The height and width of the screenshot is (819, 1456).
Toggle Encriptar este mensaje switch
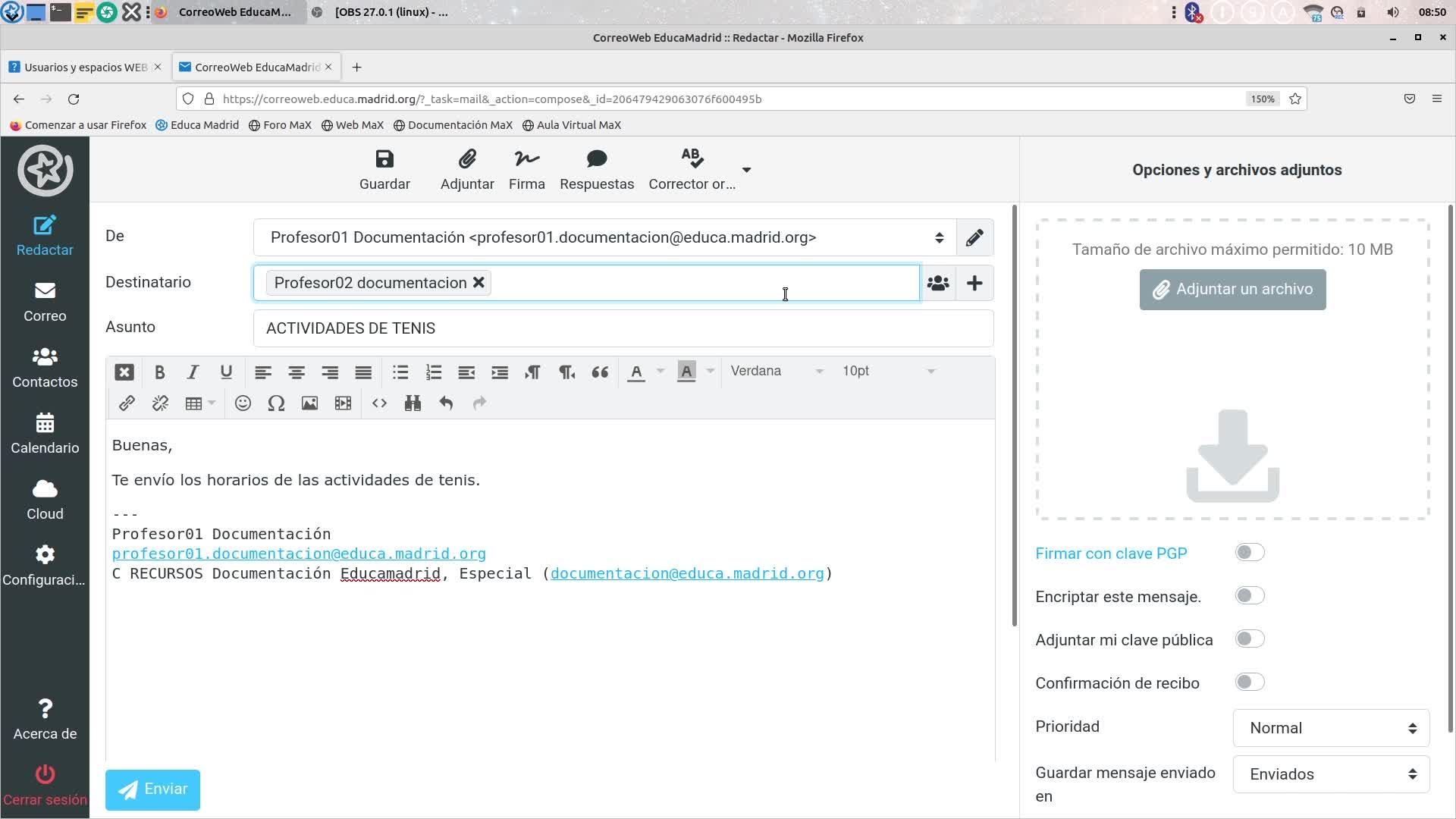click(x=1249, y=596)
